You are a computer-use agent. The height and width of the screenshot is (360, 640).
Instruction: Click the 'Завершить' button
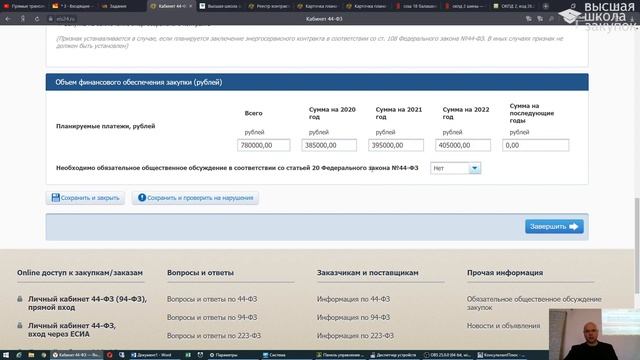tap(554, 227)
